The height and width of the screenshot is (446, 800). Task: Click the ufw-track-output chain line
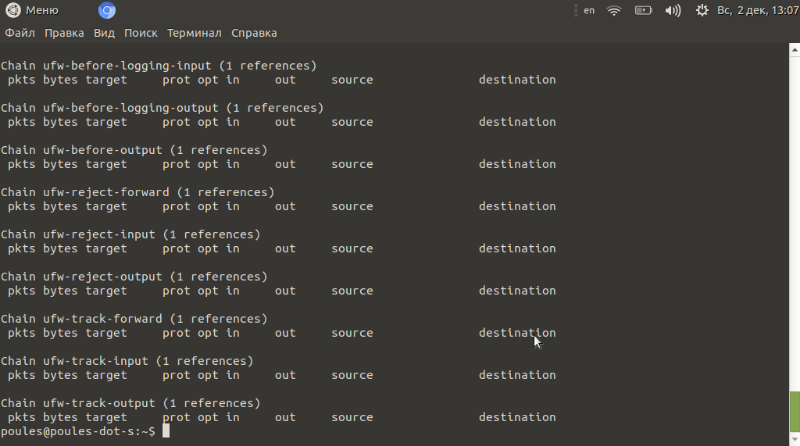(131, 403)
